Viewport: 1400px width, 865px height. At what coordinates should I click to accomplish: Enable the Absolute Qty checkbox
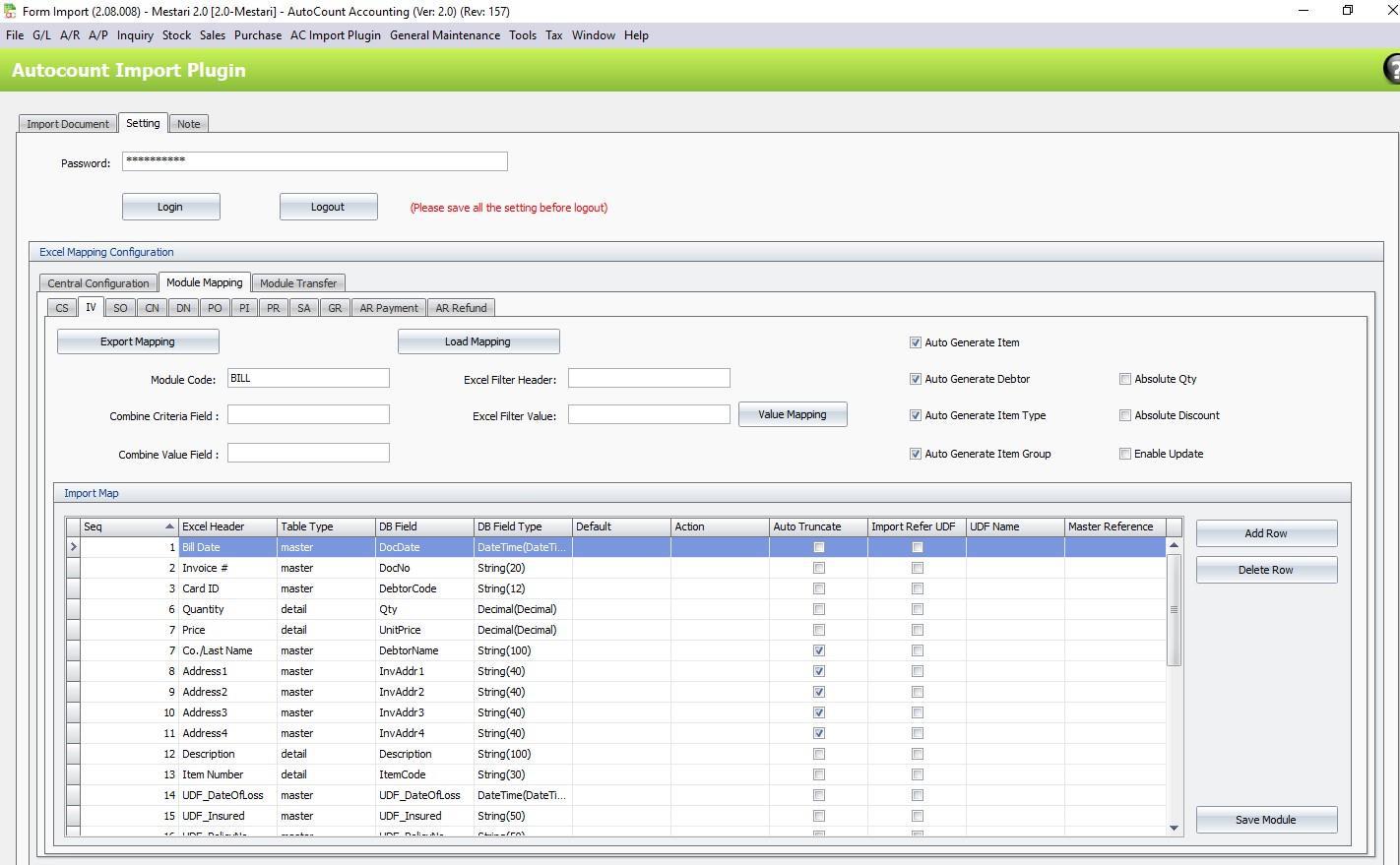(x=1125, y=378)
